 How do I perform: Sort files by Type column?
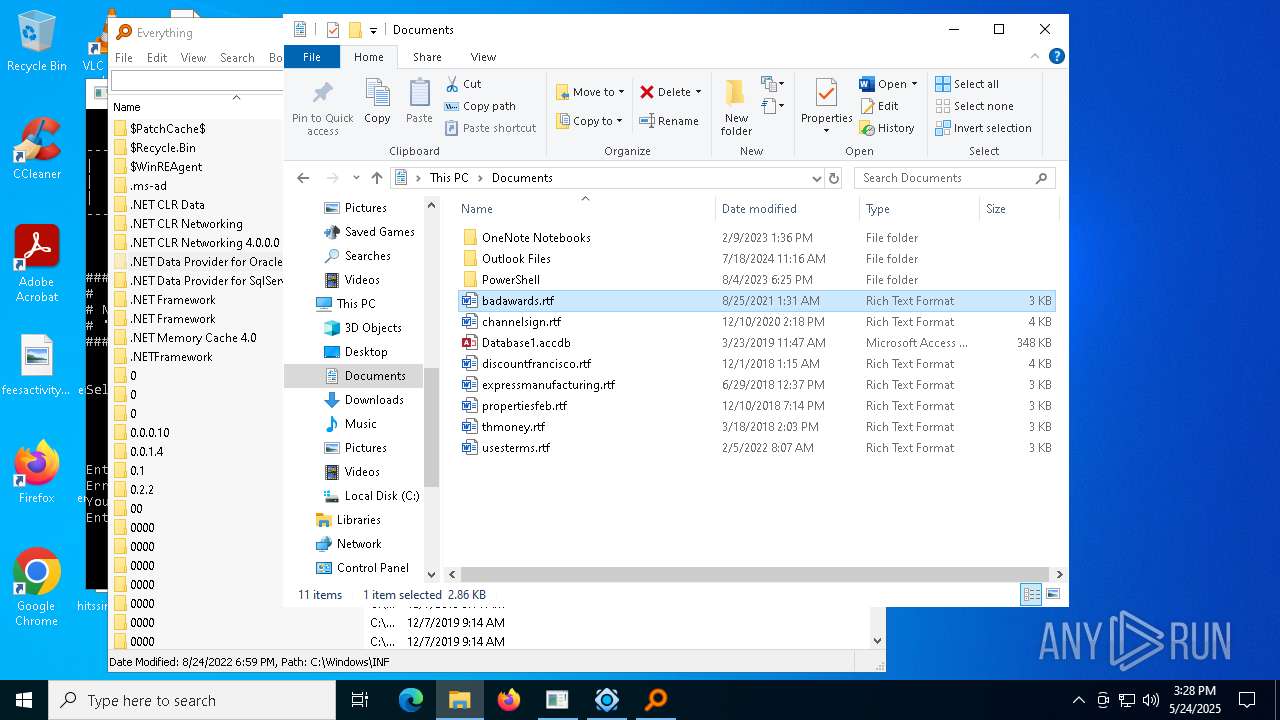click(x=919, y=209)
